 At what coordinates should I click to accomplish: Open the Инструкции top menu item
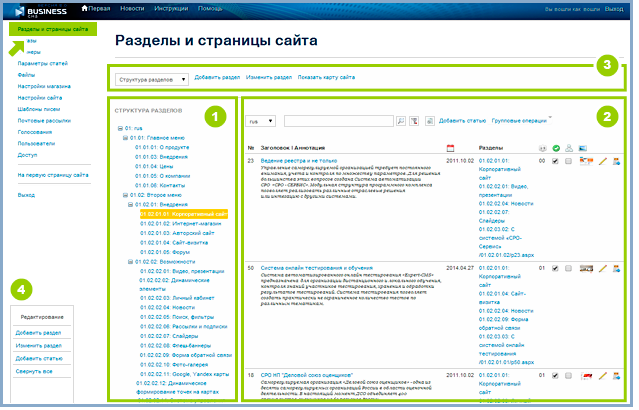coord(172,9)
